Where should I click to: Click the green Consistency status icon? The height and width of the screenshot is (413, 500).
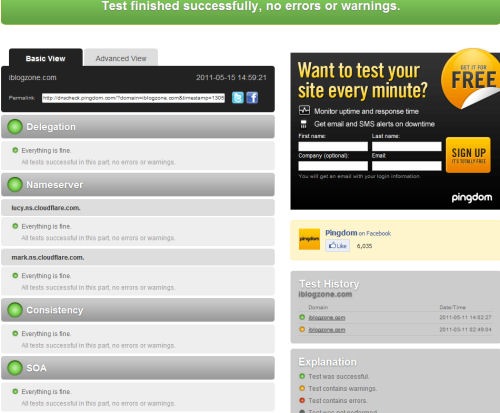[15, 310]
